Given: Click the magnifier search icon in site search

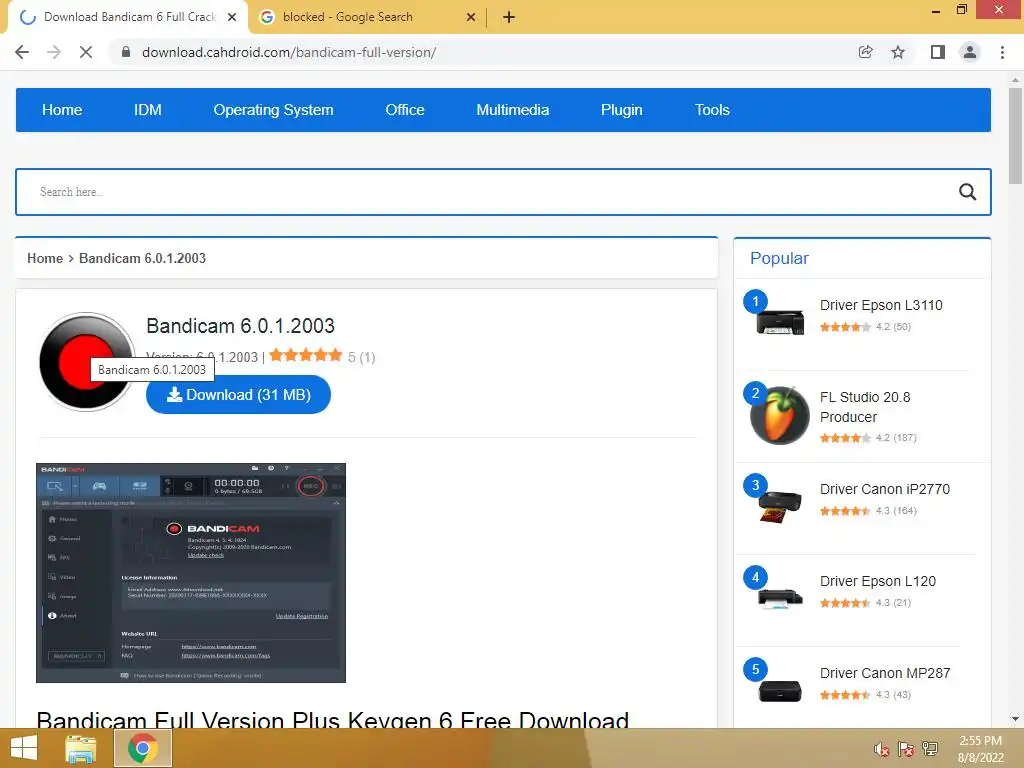Looking at the screenshot, I should (967, 192).
